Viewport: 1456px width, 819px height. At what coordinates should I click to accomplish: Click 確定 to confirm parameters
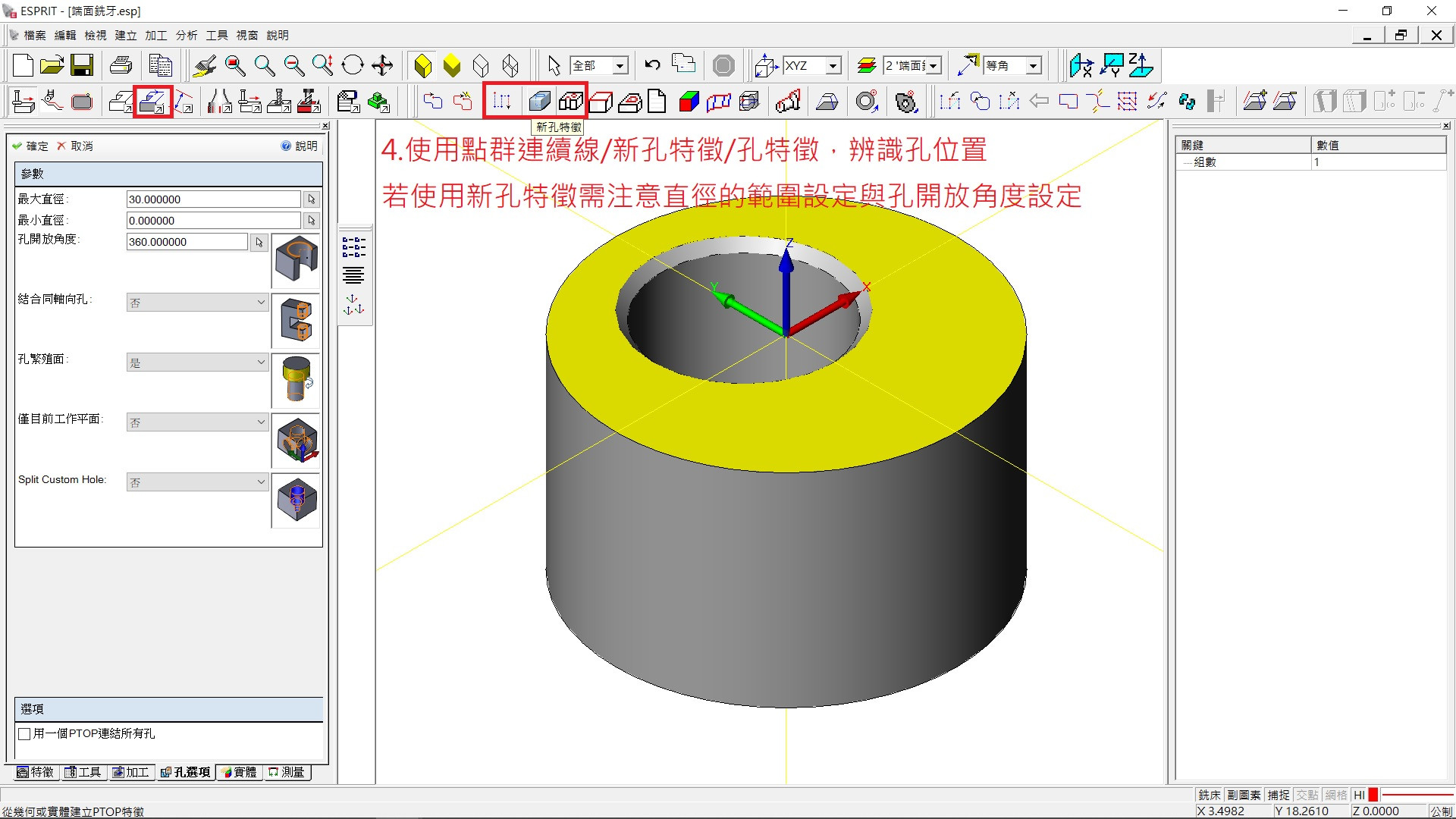click(30, 146)
